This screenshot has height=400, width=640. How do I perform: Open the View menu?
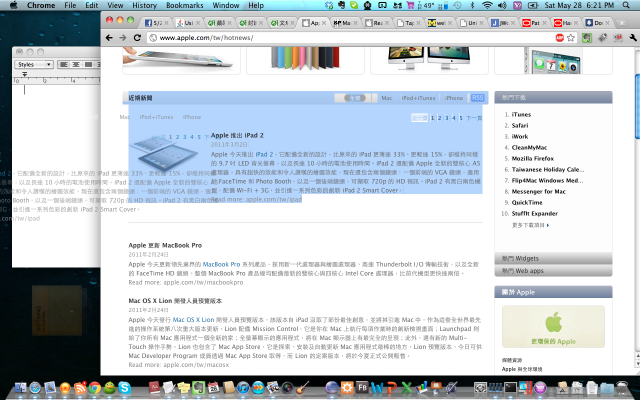[x=115, y=5]
